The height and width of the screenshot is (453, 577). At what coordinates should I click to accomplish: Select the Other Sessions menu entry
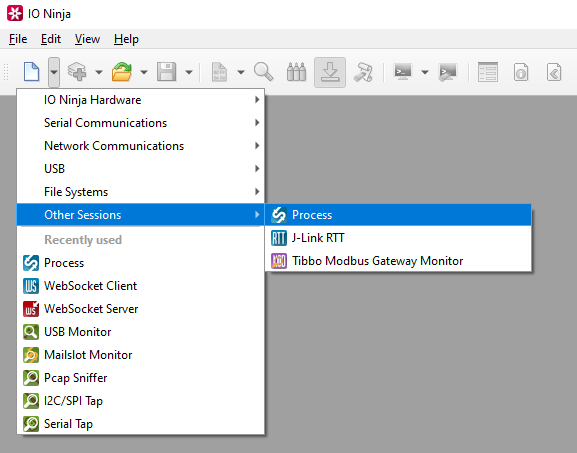(x=141, y=215)
